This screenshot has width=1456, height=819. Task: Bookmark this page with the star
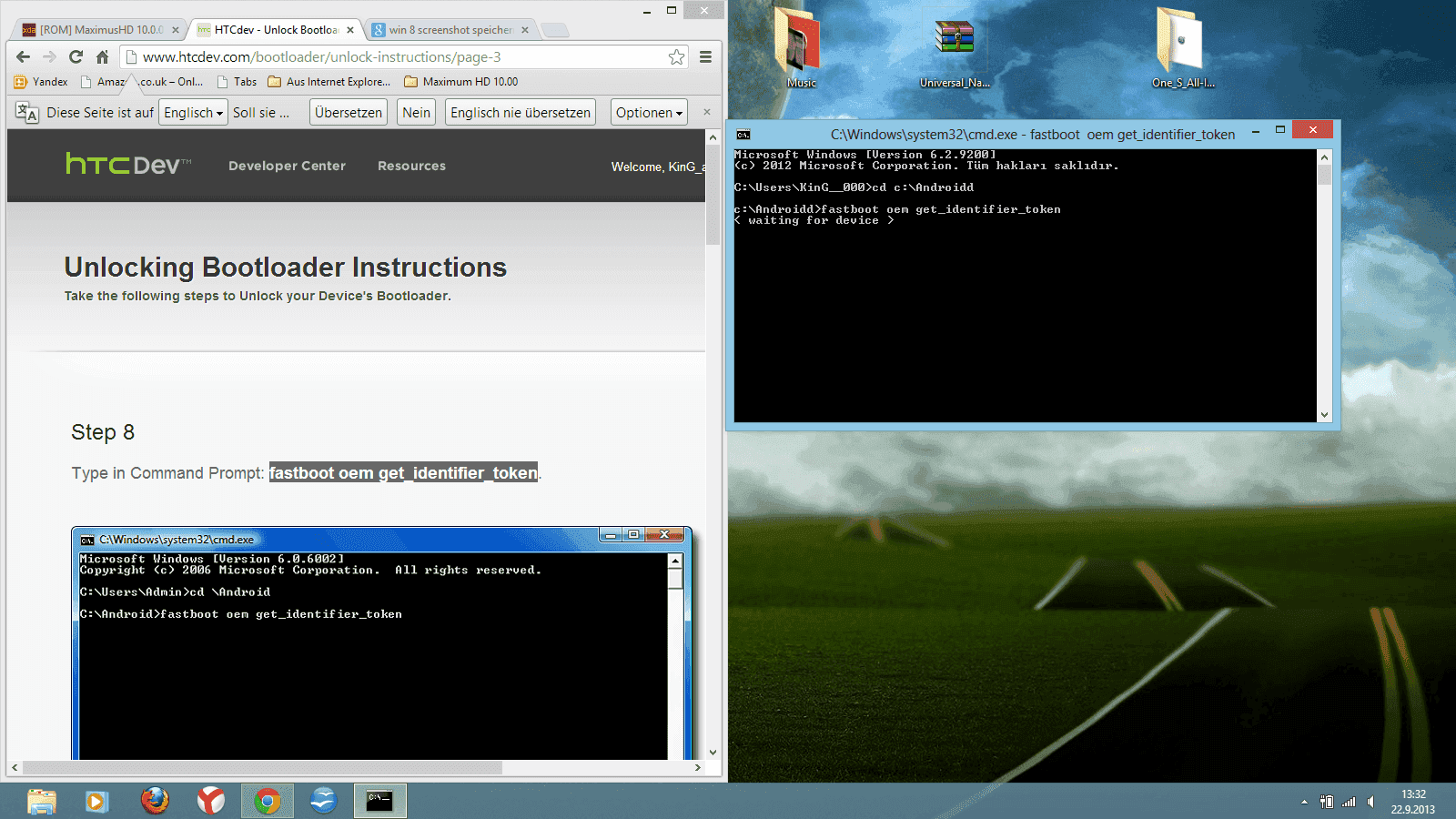coord(676,57)
